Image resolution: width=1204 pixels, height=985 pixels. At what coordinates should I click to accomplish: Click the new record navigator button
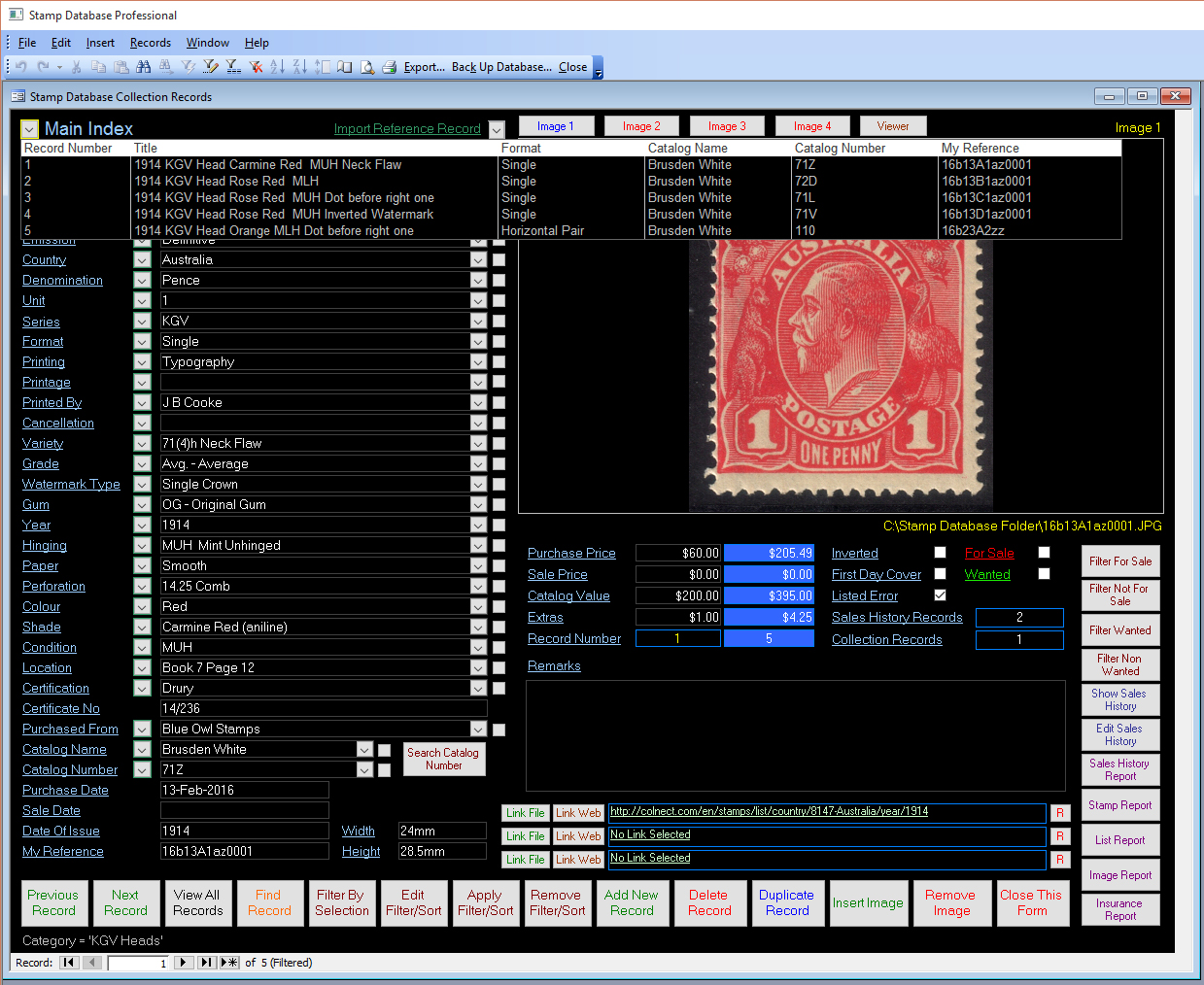[229, 963]
